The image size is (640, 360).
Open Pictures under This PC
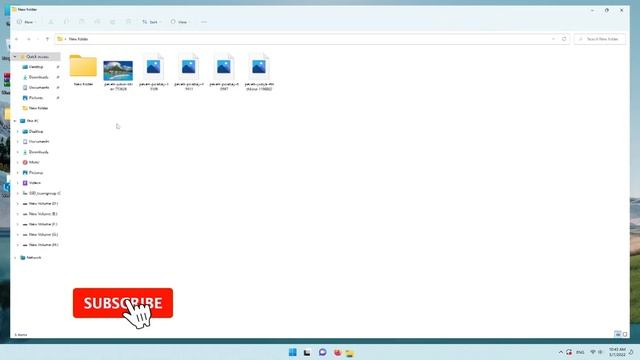(x=36, y=173)
